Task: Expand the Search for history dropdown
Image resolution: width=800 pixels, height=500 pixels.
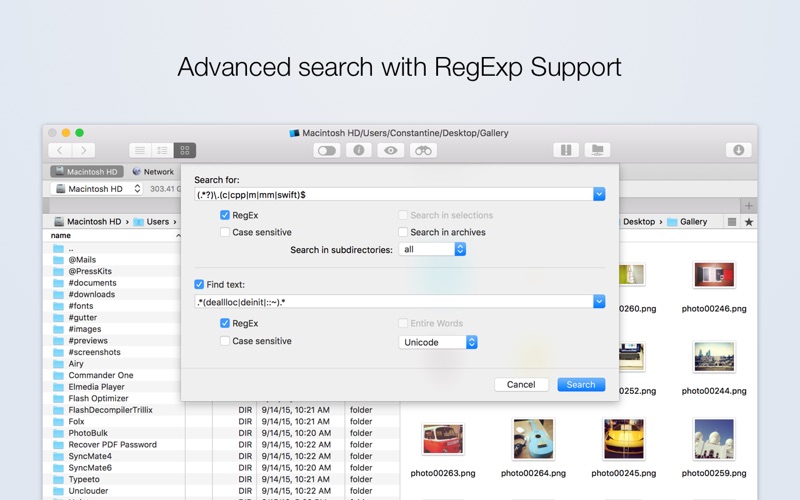Action: pyautogui.click(x=599, y=194)
